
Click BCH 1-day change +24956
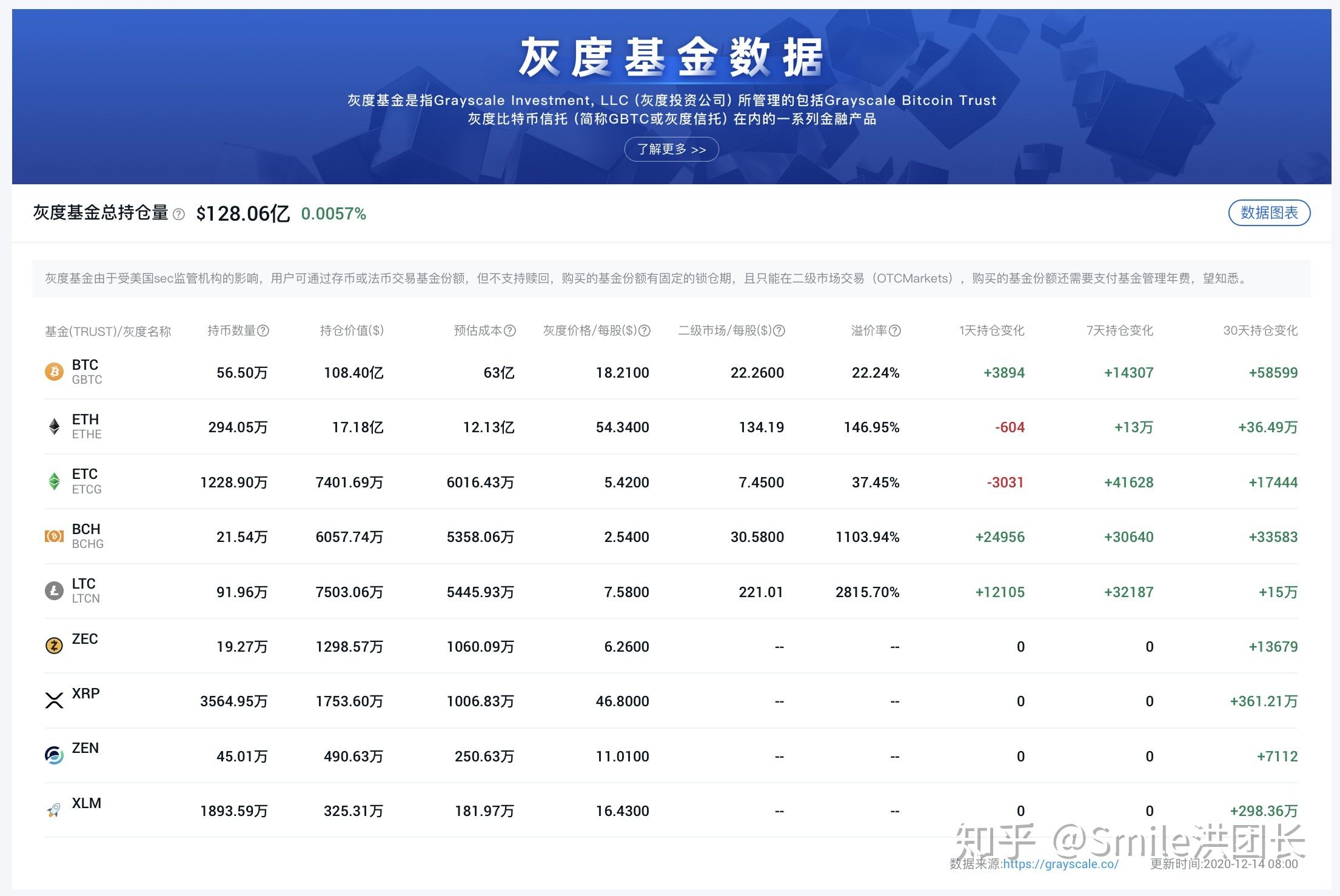1000,537
